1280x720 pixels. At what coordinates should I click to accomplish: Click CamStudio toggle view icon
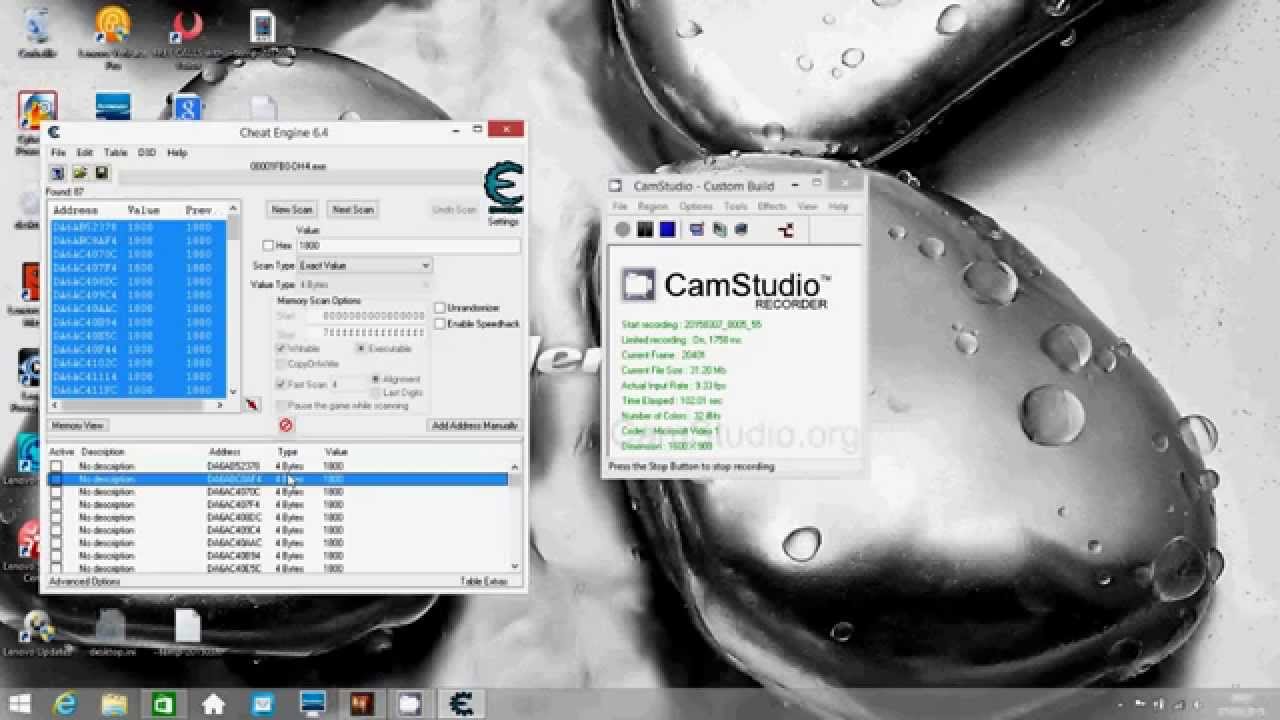(697, 229)
